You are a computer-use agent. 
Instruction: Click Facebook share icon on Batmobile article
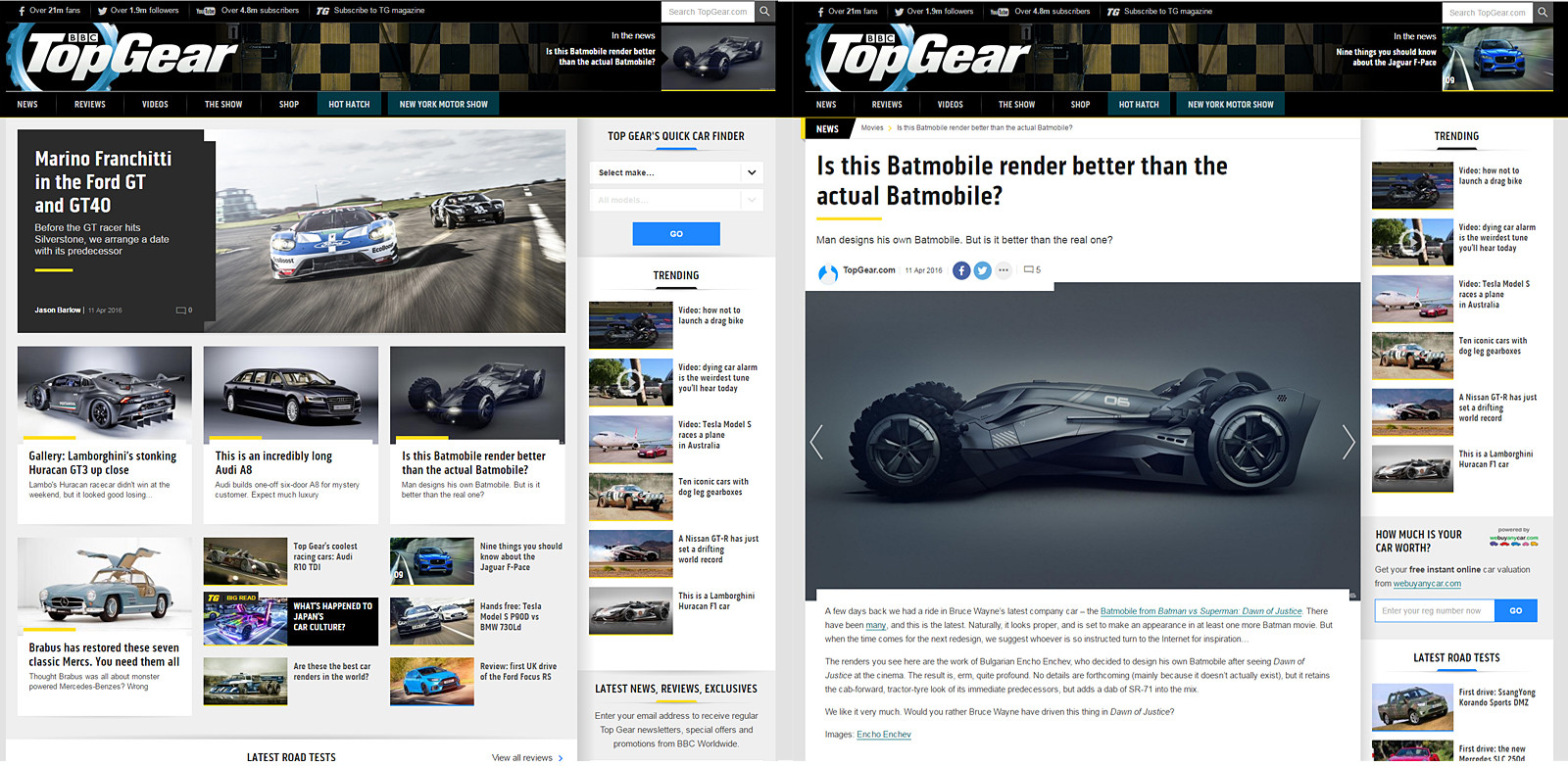pyautogui.click(x=961, y=270)
